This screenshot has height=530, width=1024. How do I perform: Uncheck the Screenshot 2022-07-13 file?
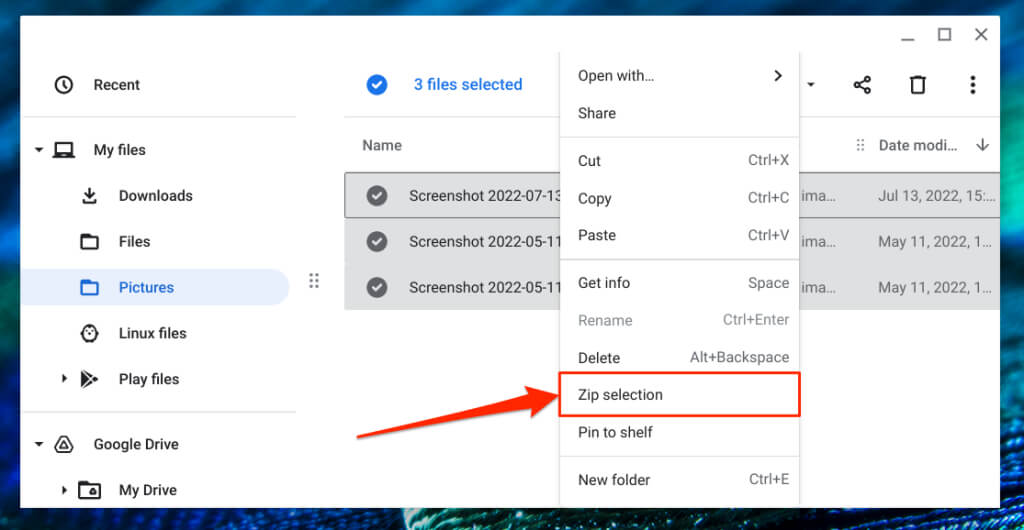point(377,196)
